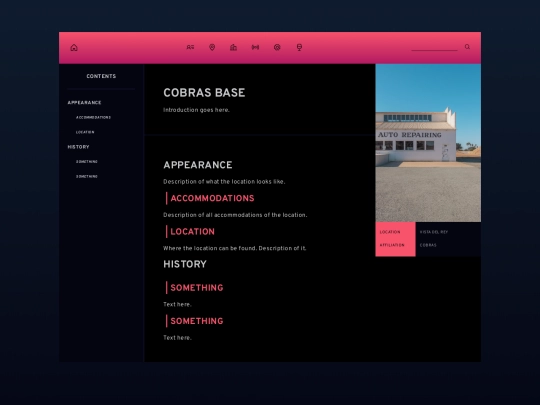The width and height of the screenshot is (540, 405).
Task: Click the History heading in article
Action: 185,264
